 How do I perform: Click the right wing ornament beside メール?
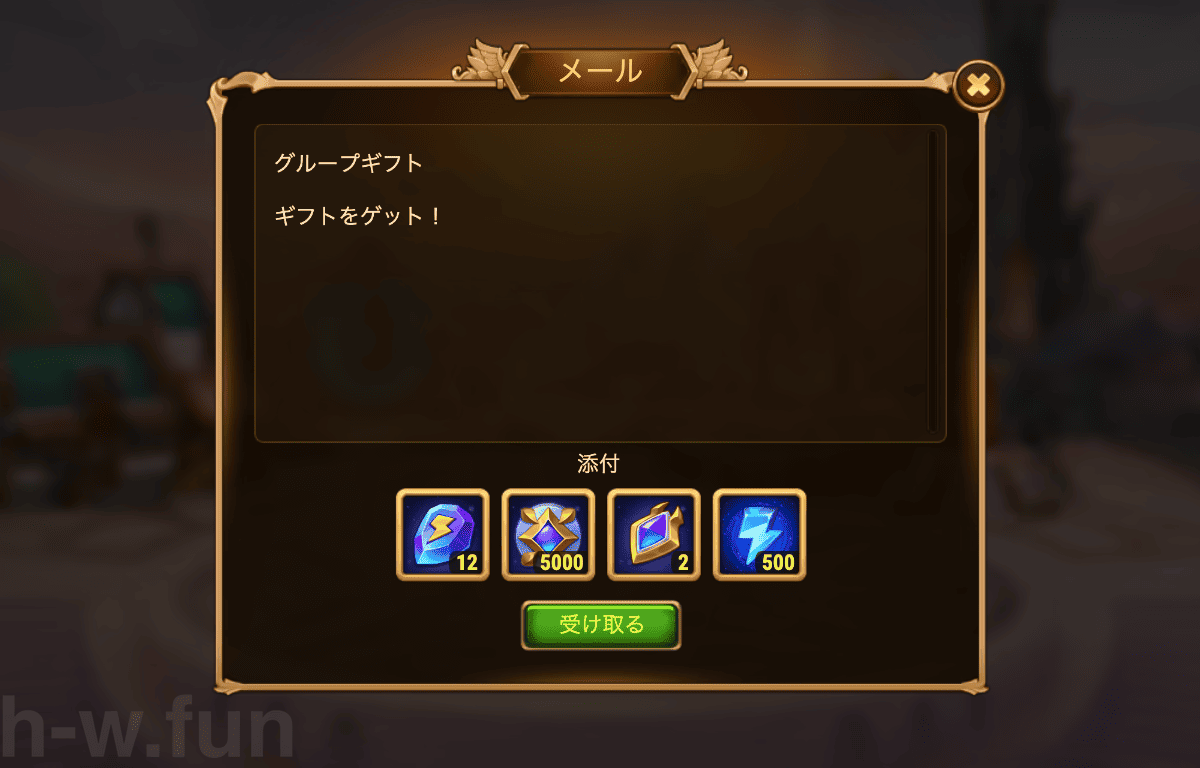pyautogui.click(x=720, y=62)
